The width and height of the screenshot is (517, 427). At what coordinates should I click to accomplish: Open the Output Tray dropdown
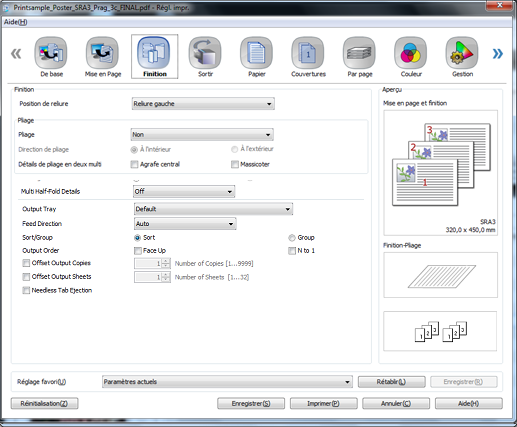213,209
